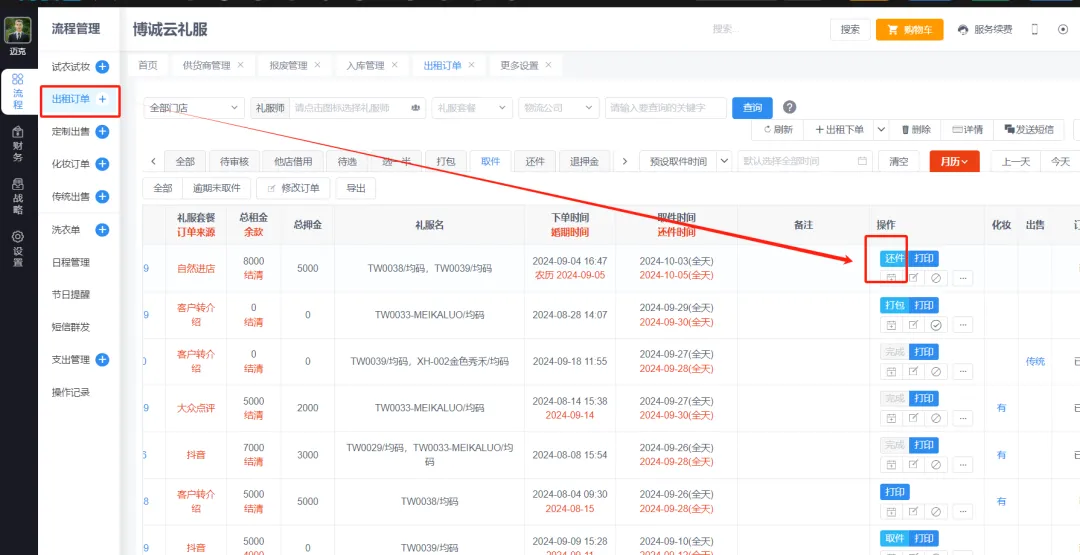Select the 待审核 status tab
The width and height of the screenshot is (1080, 555).
click(x=234, y=161)
